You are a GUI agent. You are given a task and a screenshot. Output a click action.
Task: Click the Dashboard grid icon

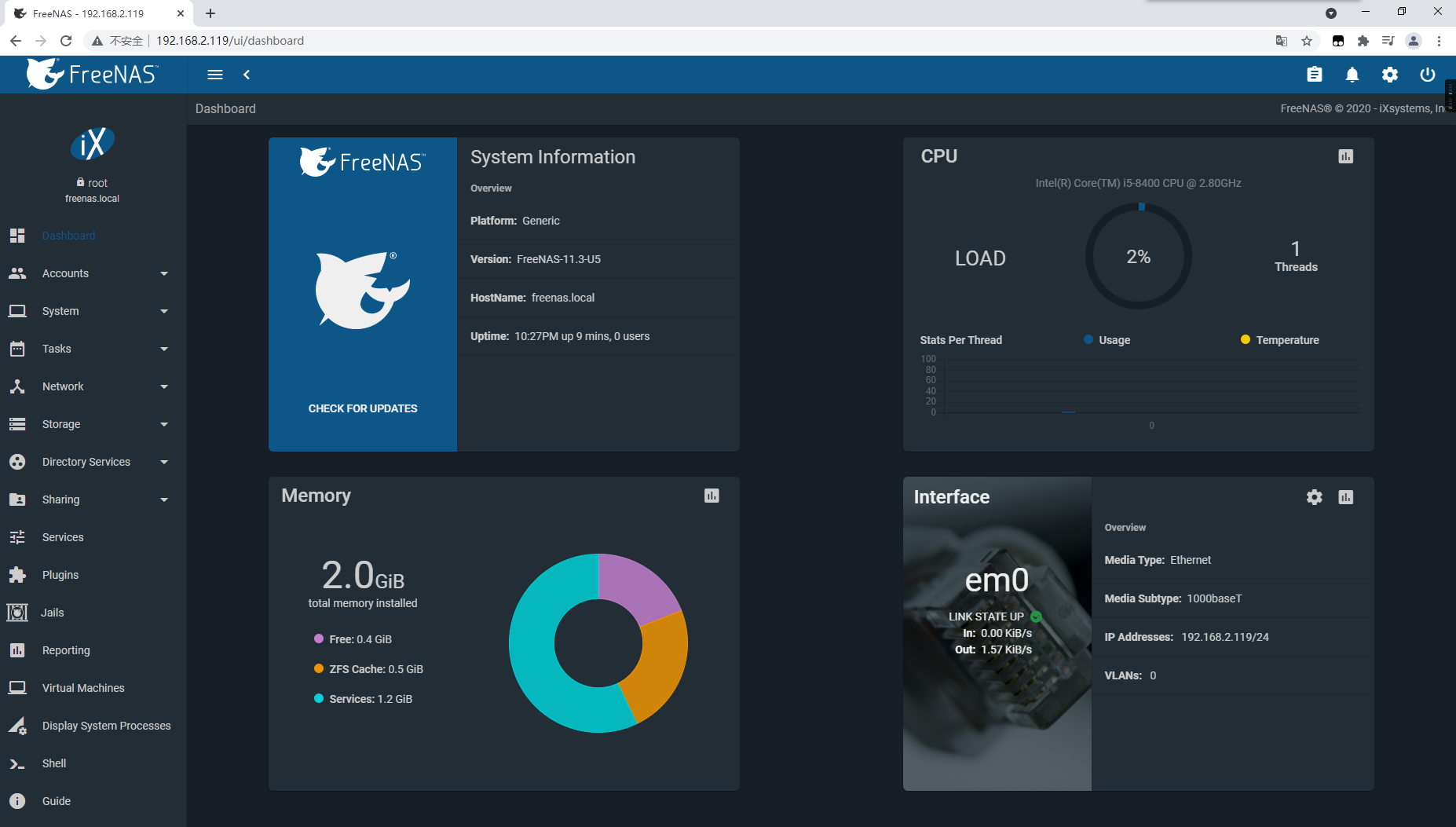click(x=17, y=236)
